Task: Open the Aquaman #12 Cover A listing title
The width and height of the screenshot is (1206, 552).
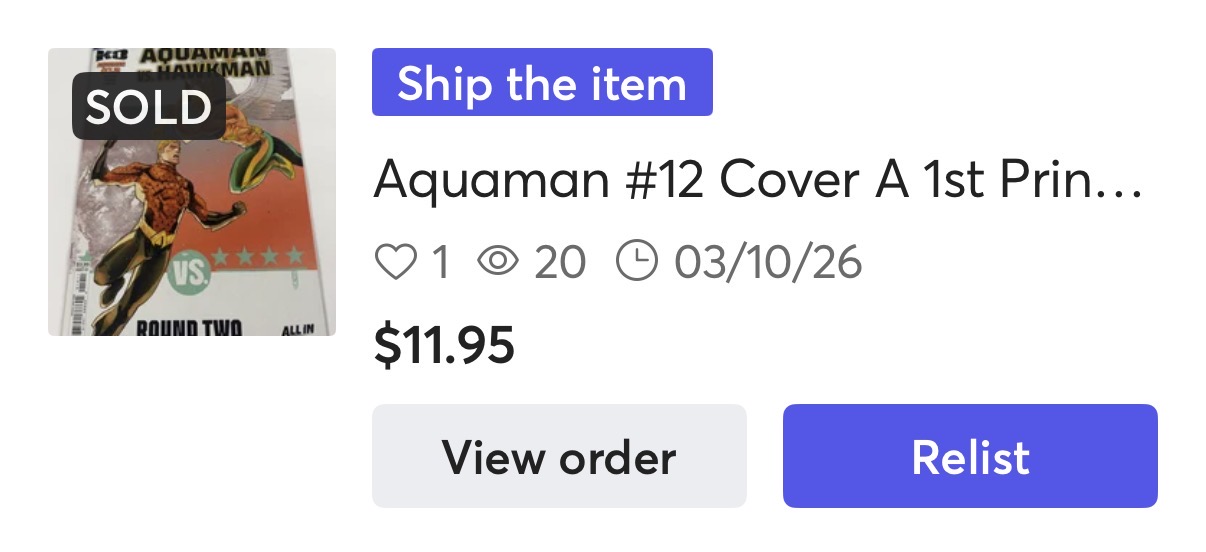Action: [757, 181]
